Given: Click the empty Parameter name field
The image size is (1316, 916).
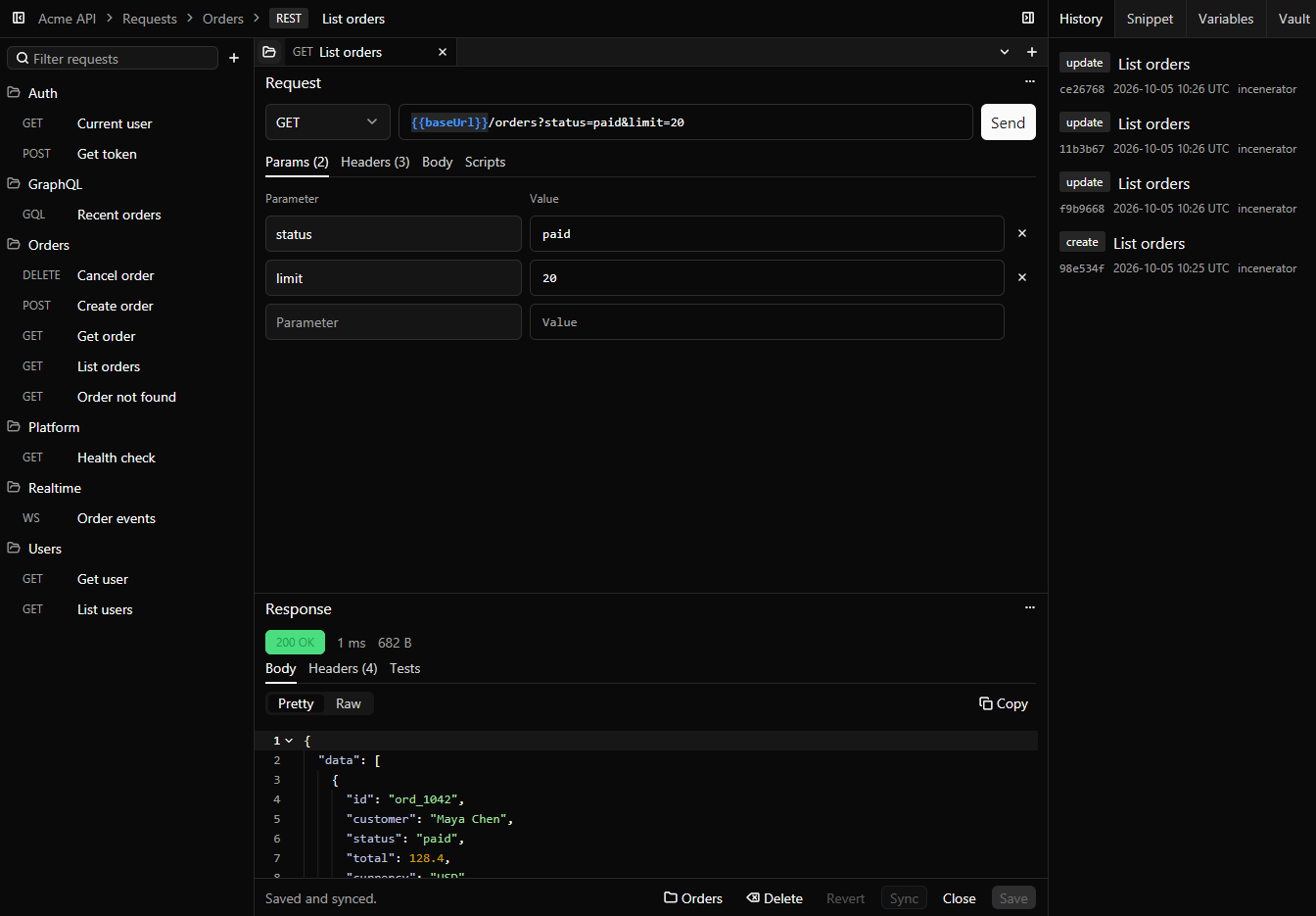Looking at the screenshot, I should (x=394, y=321).
